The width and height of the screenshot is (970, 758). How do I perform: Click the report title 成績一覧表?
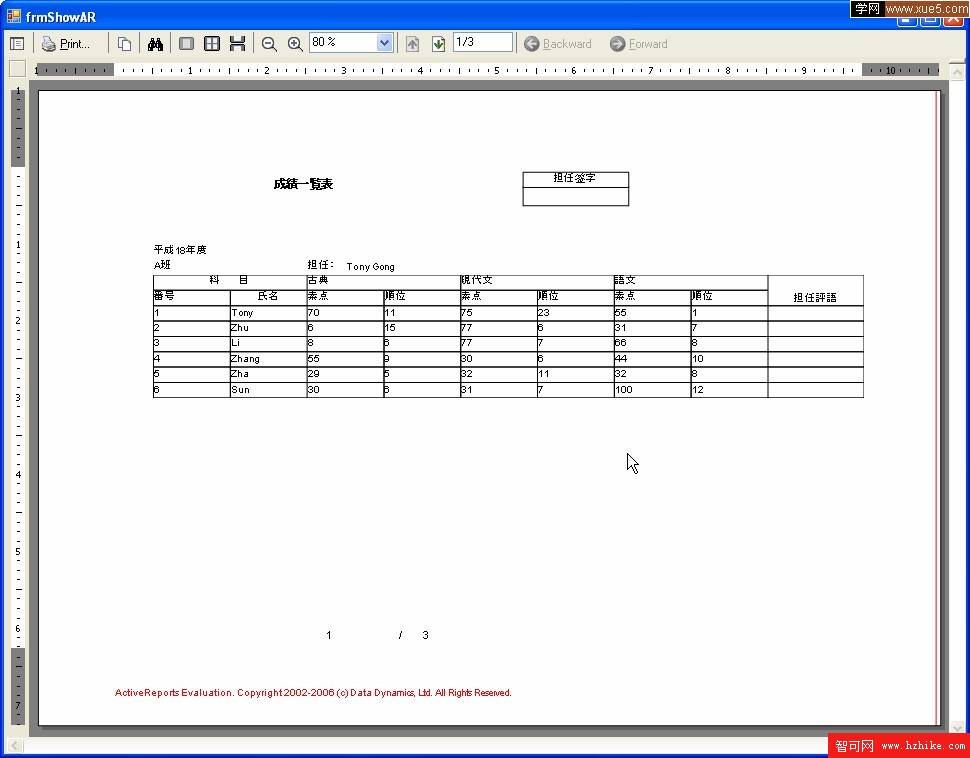pyautogui.click(x=303, y=184)
